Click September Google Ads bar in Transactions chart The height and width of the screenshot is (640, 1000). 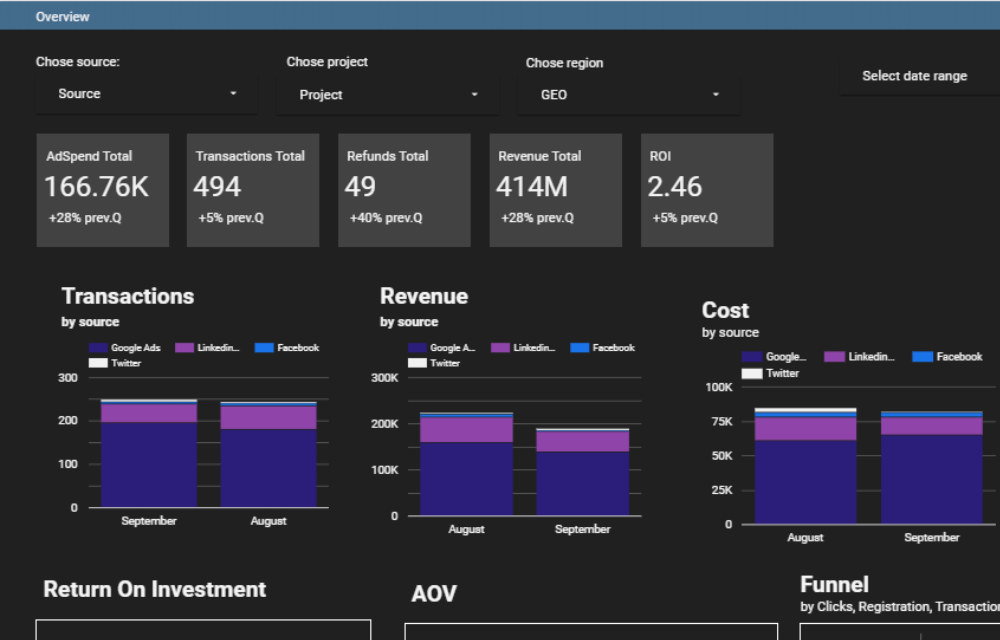[149, 464]
